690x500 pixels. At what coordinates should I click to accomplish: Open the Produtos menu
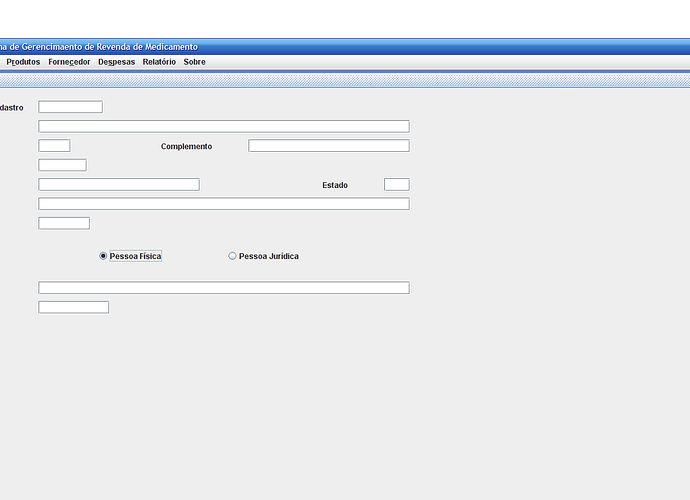pos(23,62)
